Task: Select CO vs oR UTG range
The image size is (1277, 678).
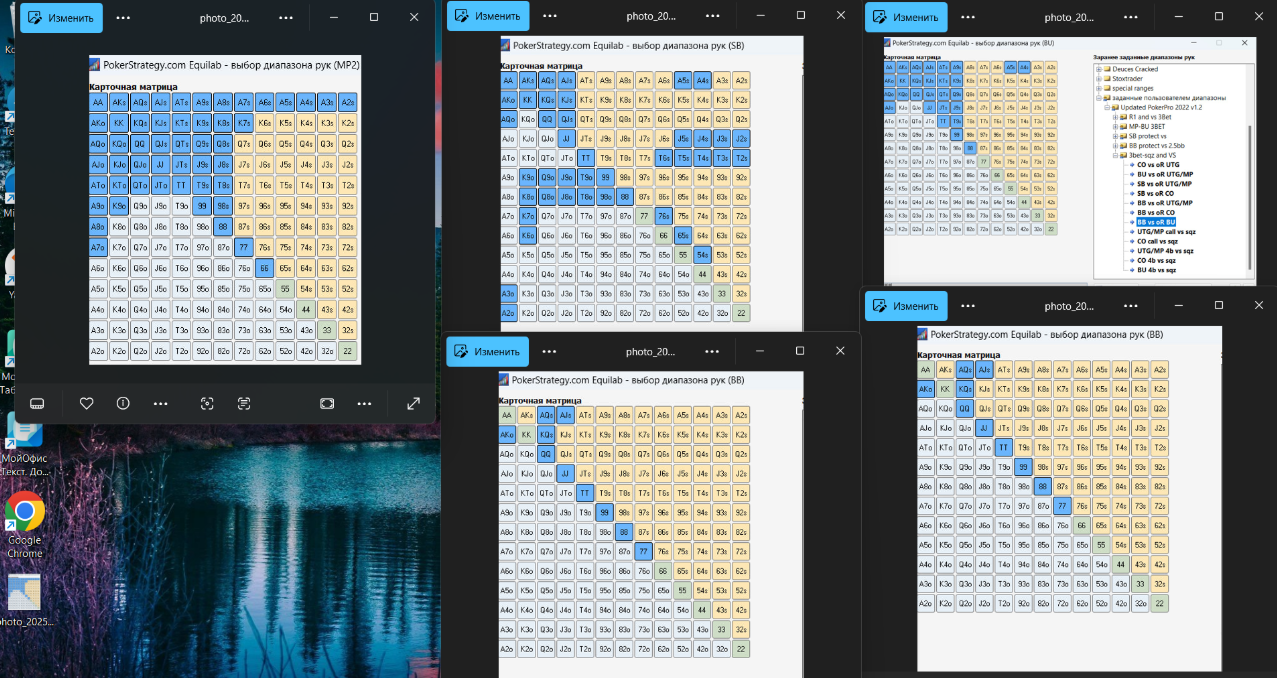Action: (1158, 165)
